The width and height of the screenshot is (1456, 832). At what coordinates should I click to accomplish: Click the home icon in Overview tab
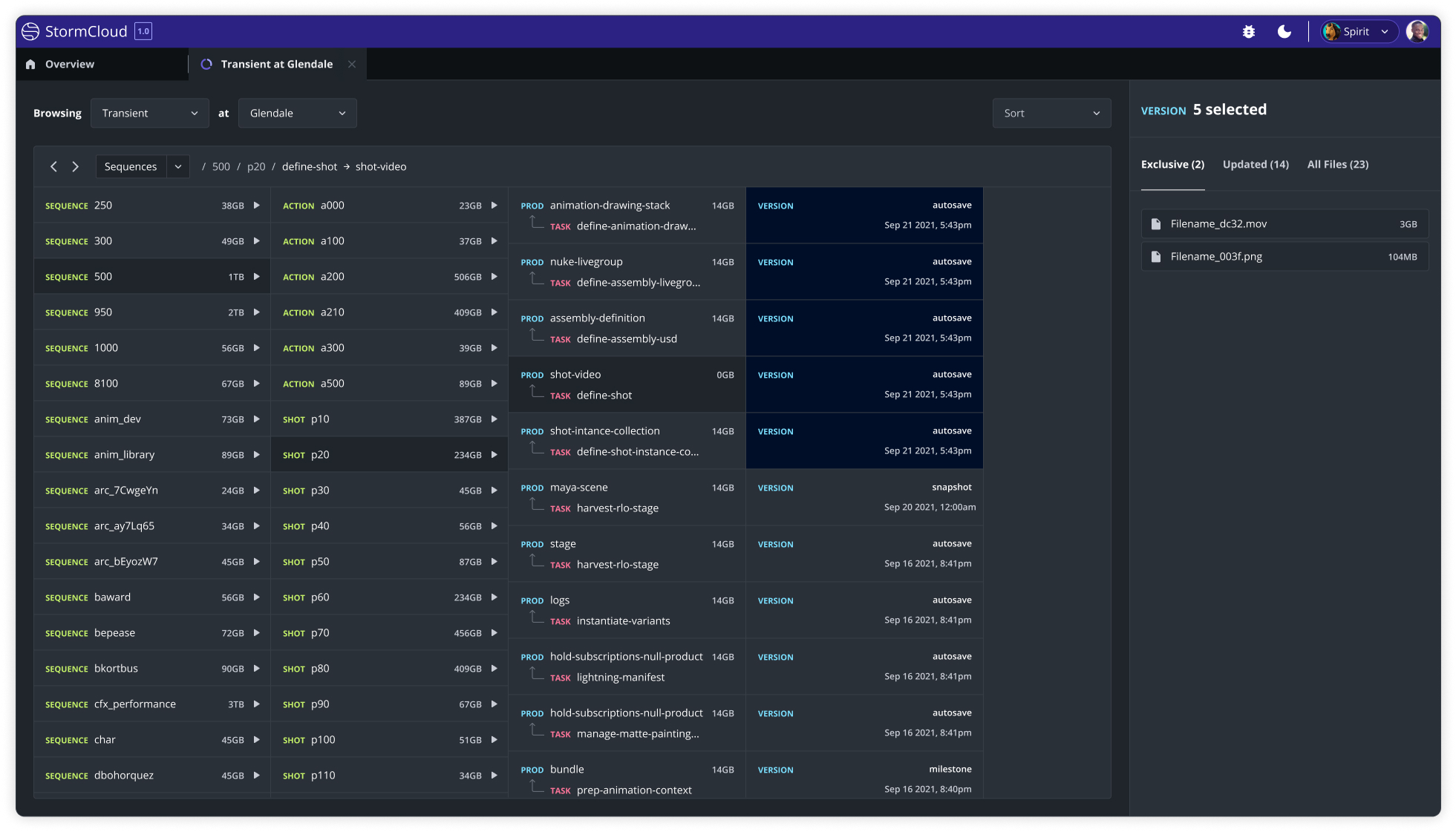coord(30,65)
